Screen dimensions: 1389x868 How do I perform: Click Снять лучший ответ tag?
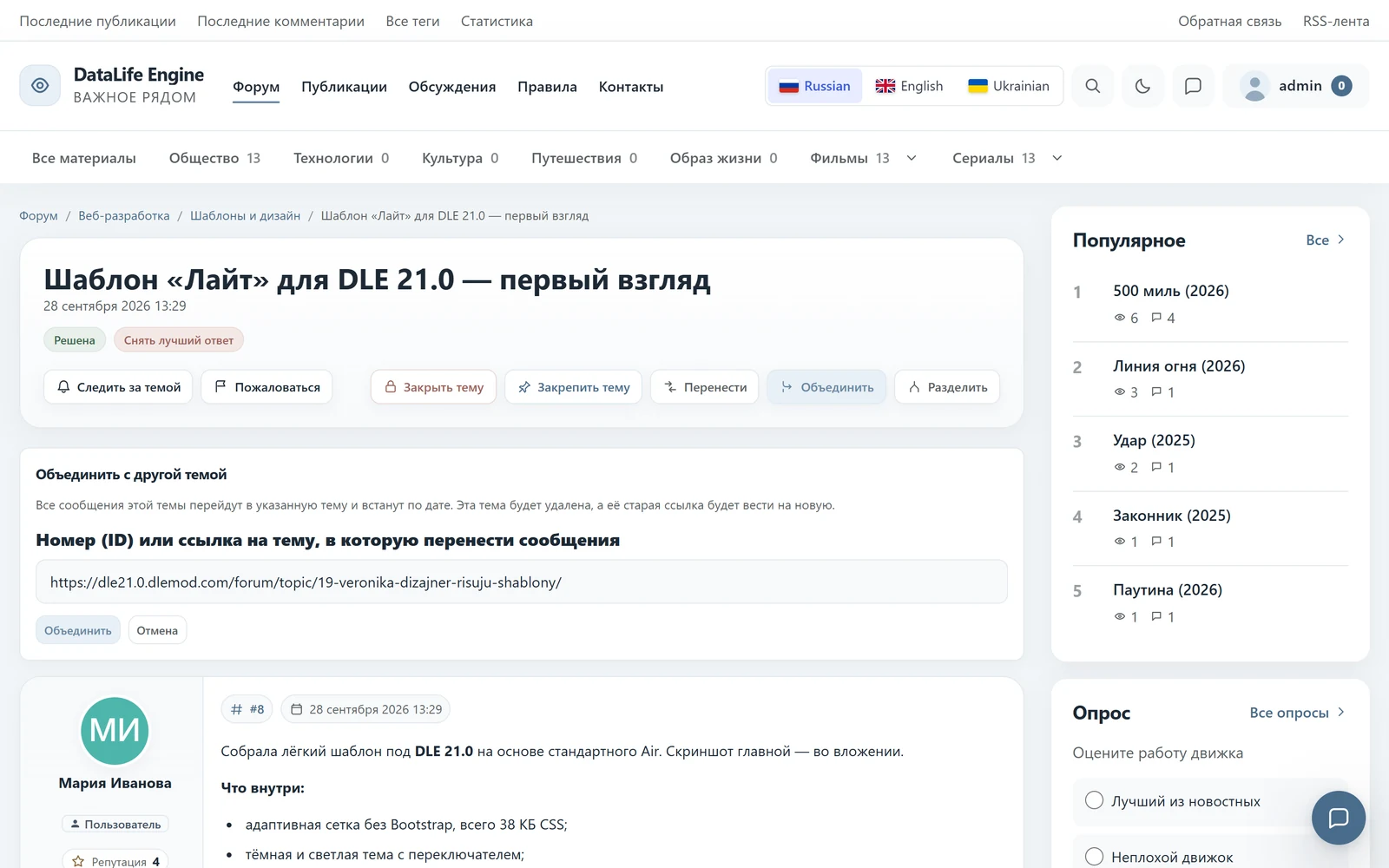179,340
